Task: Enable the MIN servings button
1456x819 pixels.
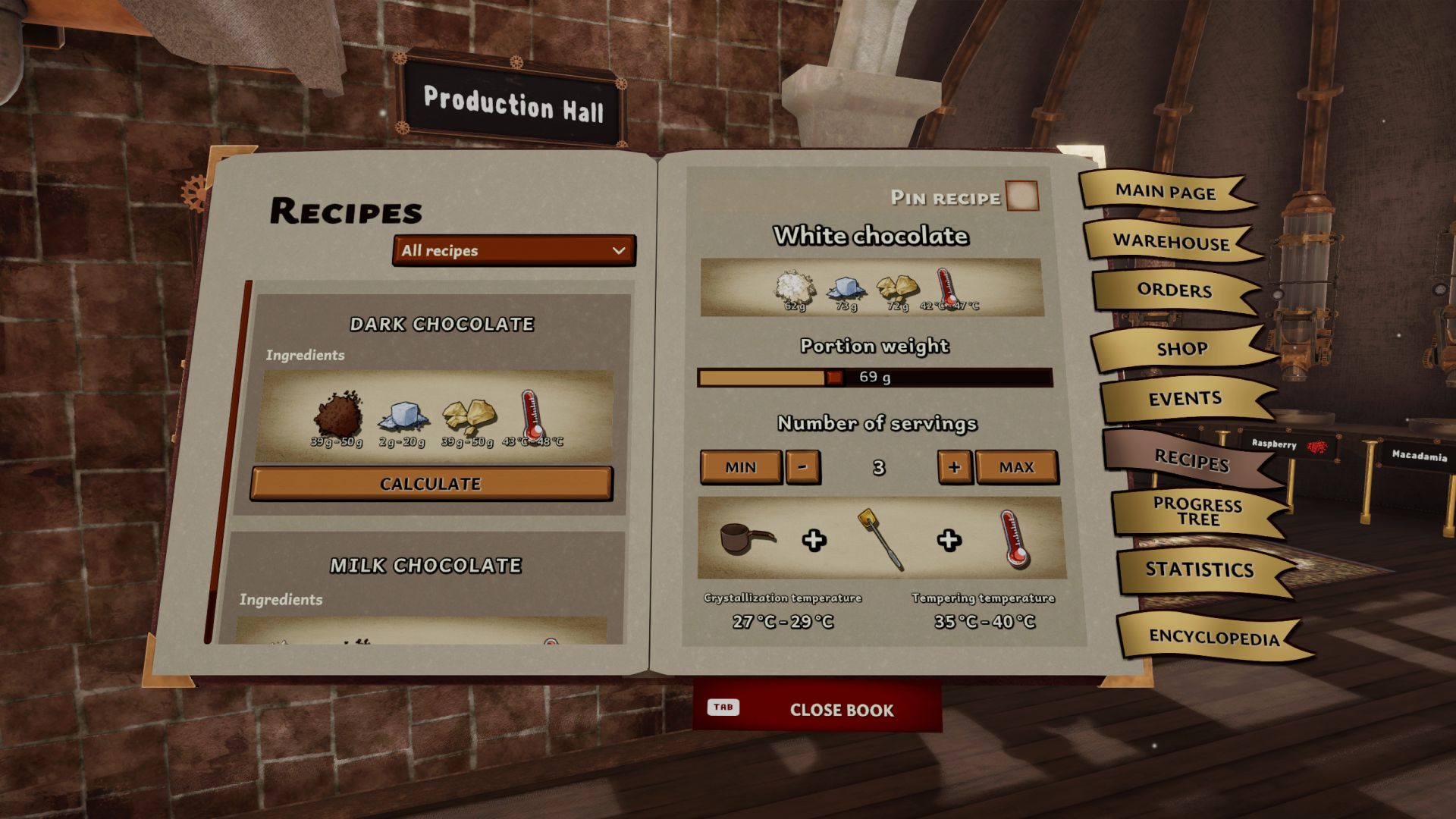Action: pyautogui.click(x=741, y=467)
